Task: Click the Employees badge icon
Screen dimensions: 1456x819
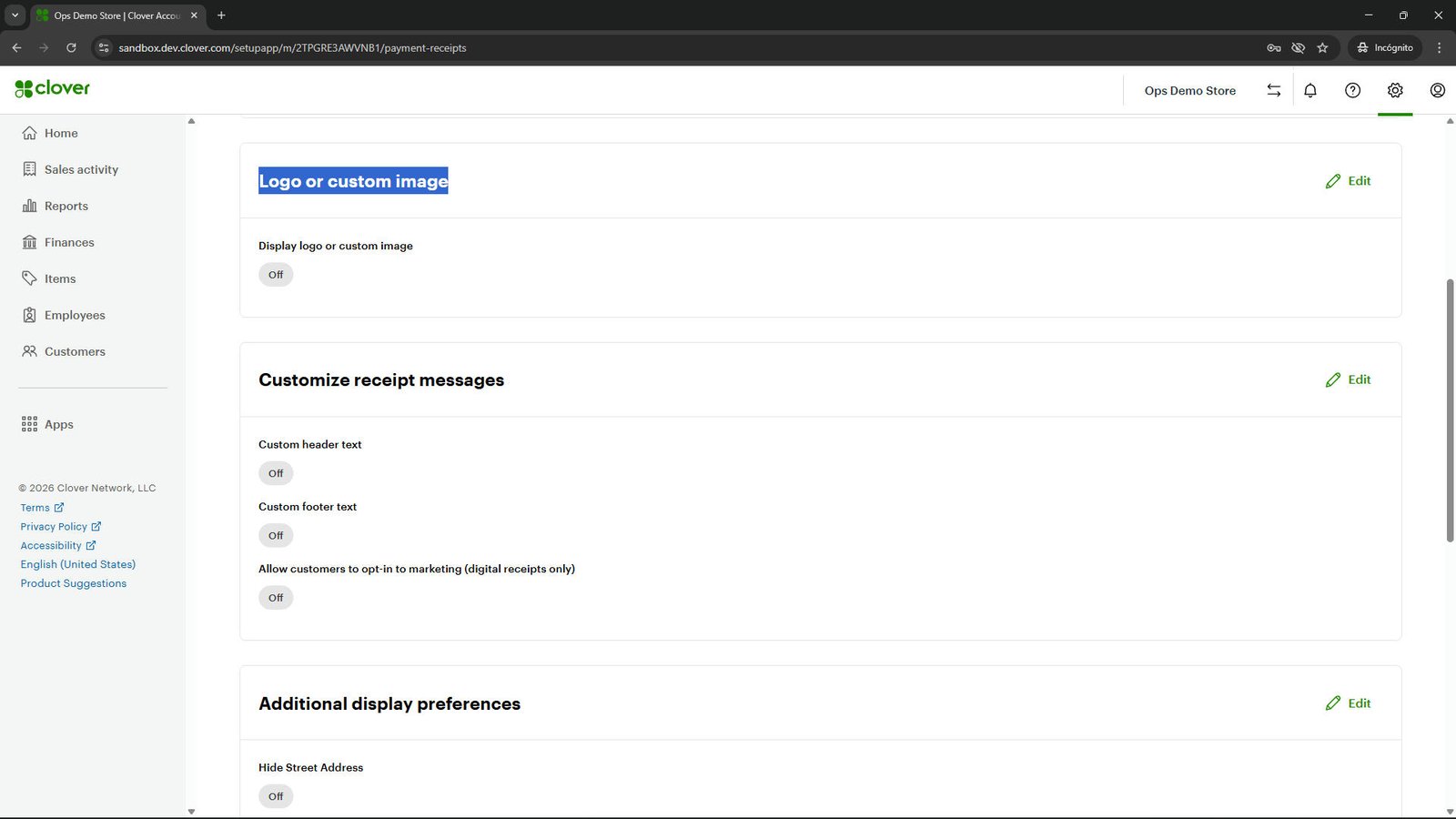Action: pos(29,315)
